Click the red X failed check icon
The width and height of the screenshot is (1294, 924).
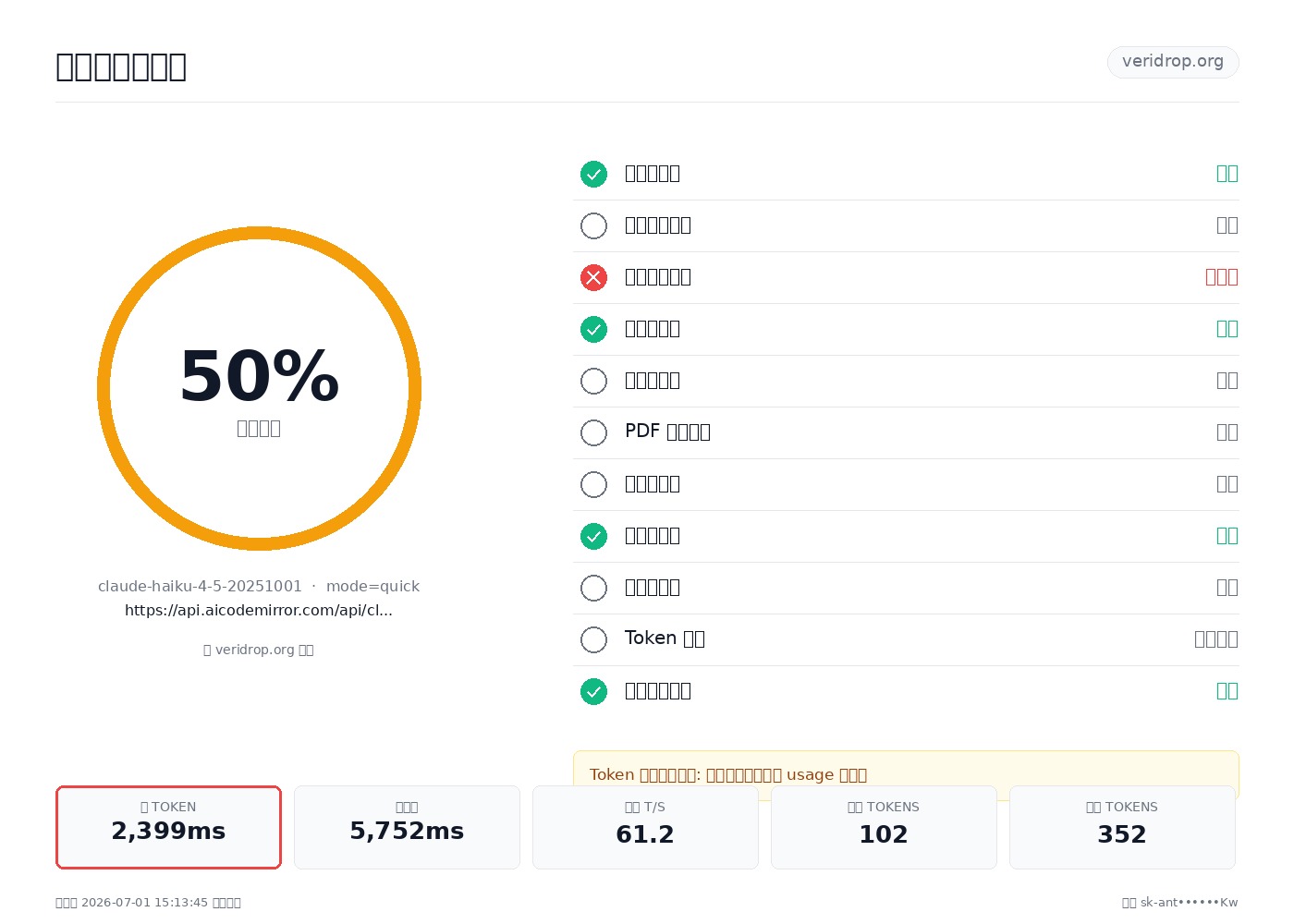[593, 277]
